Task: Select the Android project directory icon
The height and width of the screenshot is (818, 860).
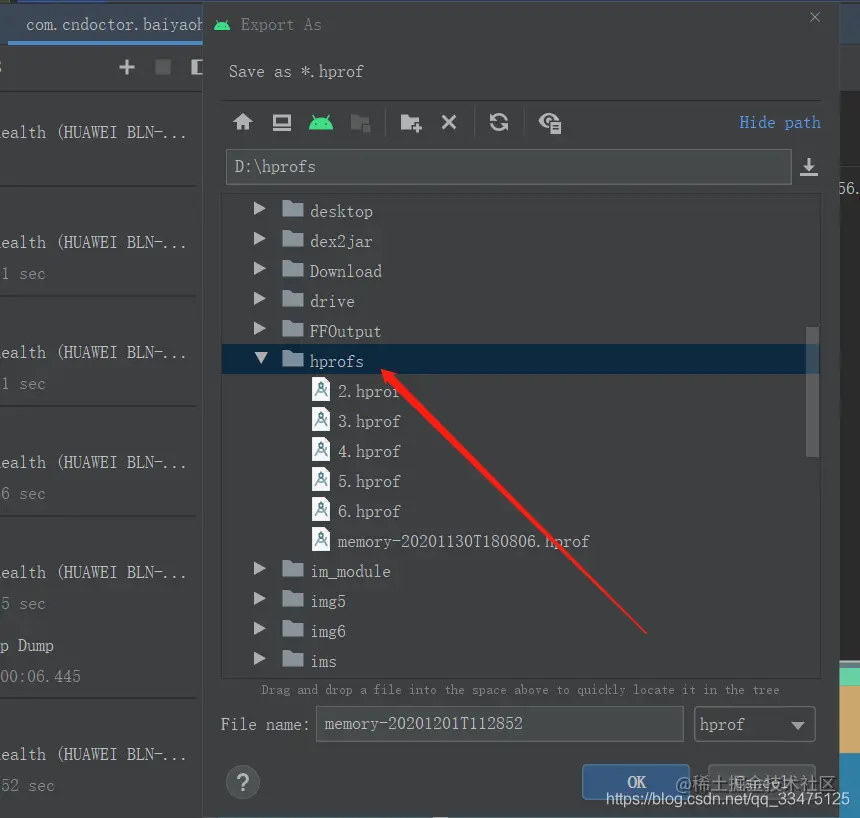Action: (x=321, y=122)
